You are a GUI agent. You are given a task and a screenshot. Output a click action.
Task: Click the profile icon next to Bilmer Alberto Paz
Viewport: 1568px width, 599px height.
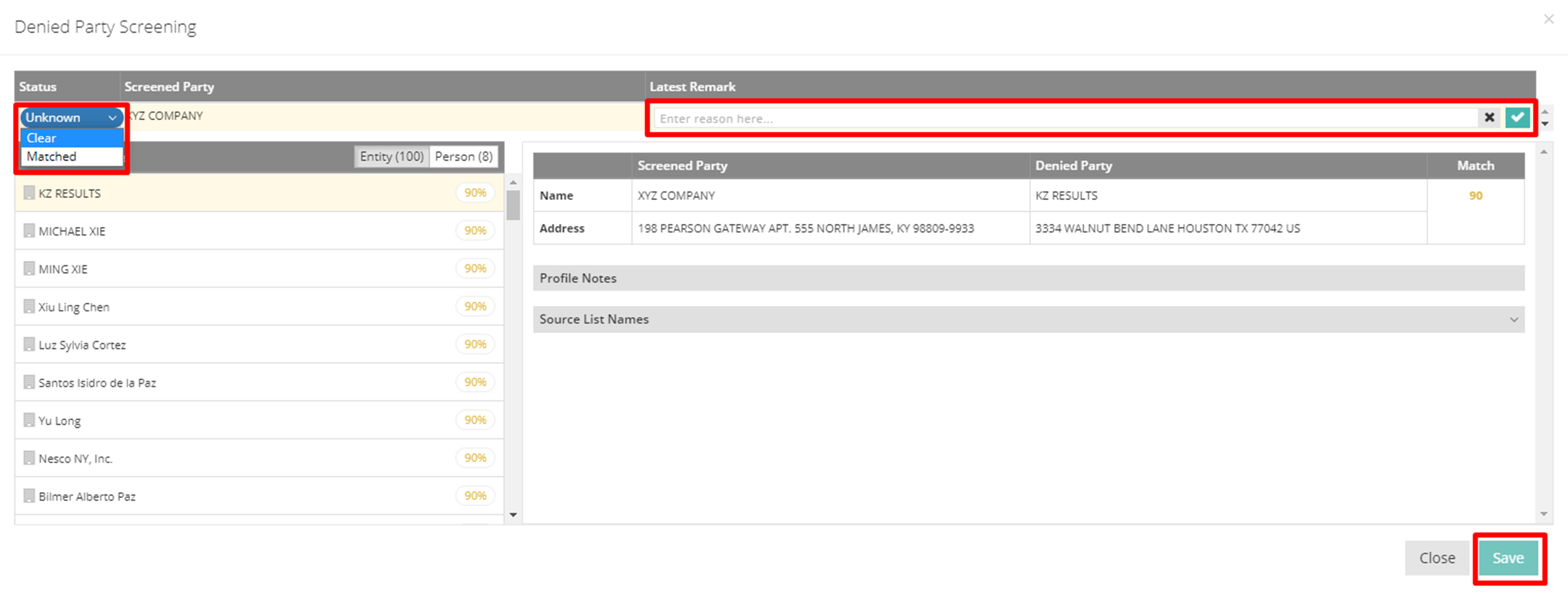[x=29, y=495]
